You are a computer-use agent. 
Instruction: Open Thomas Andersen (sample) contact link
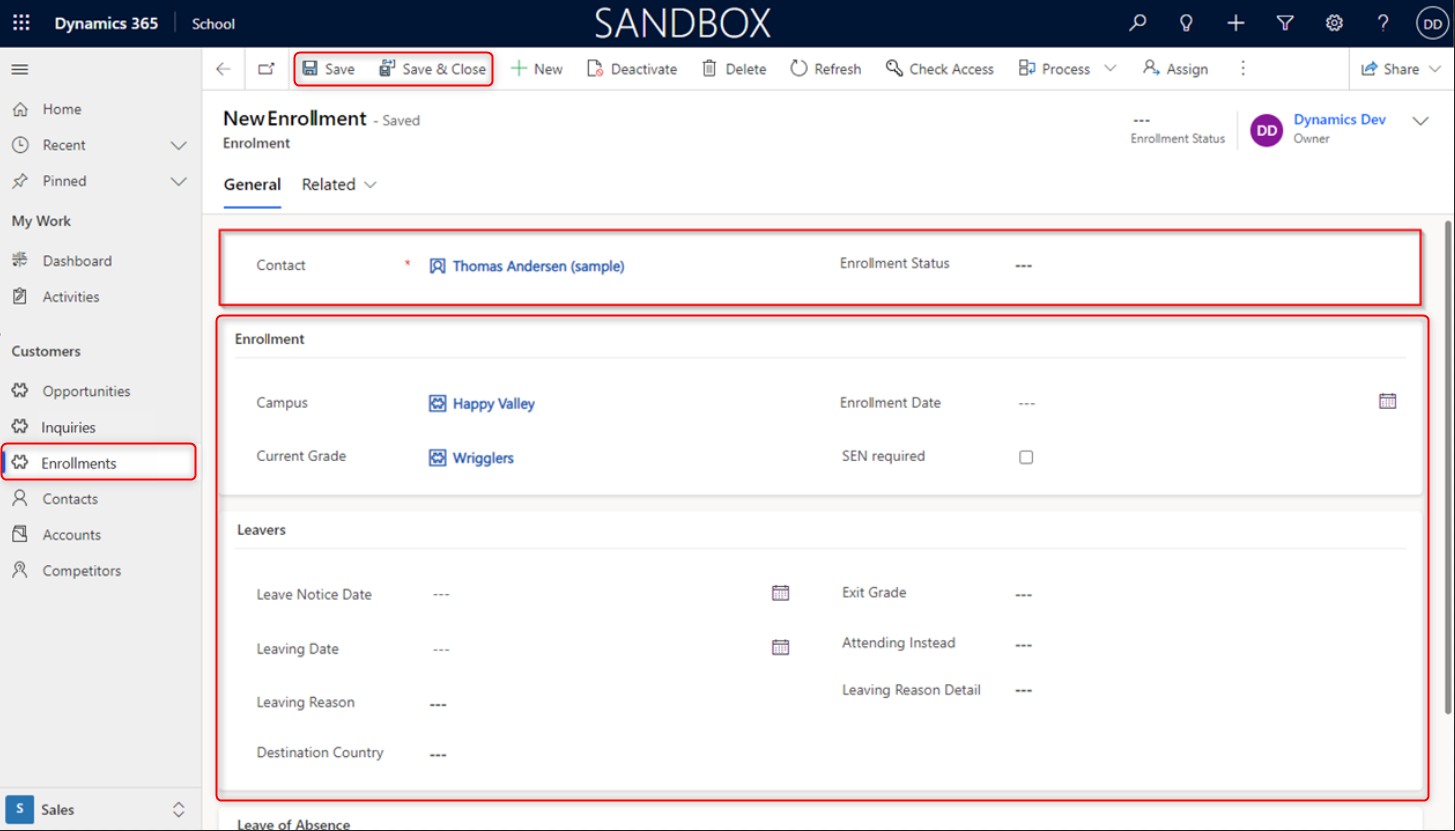pos(538,266)
